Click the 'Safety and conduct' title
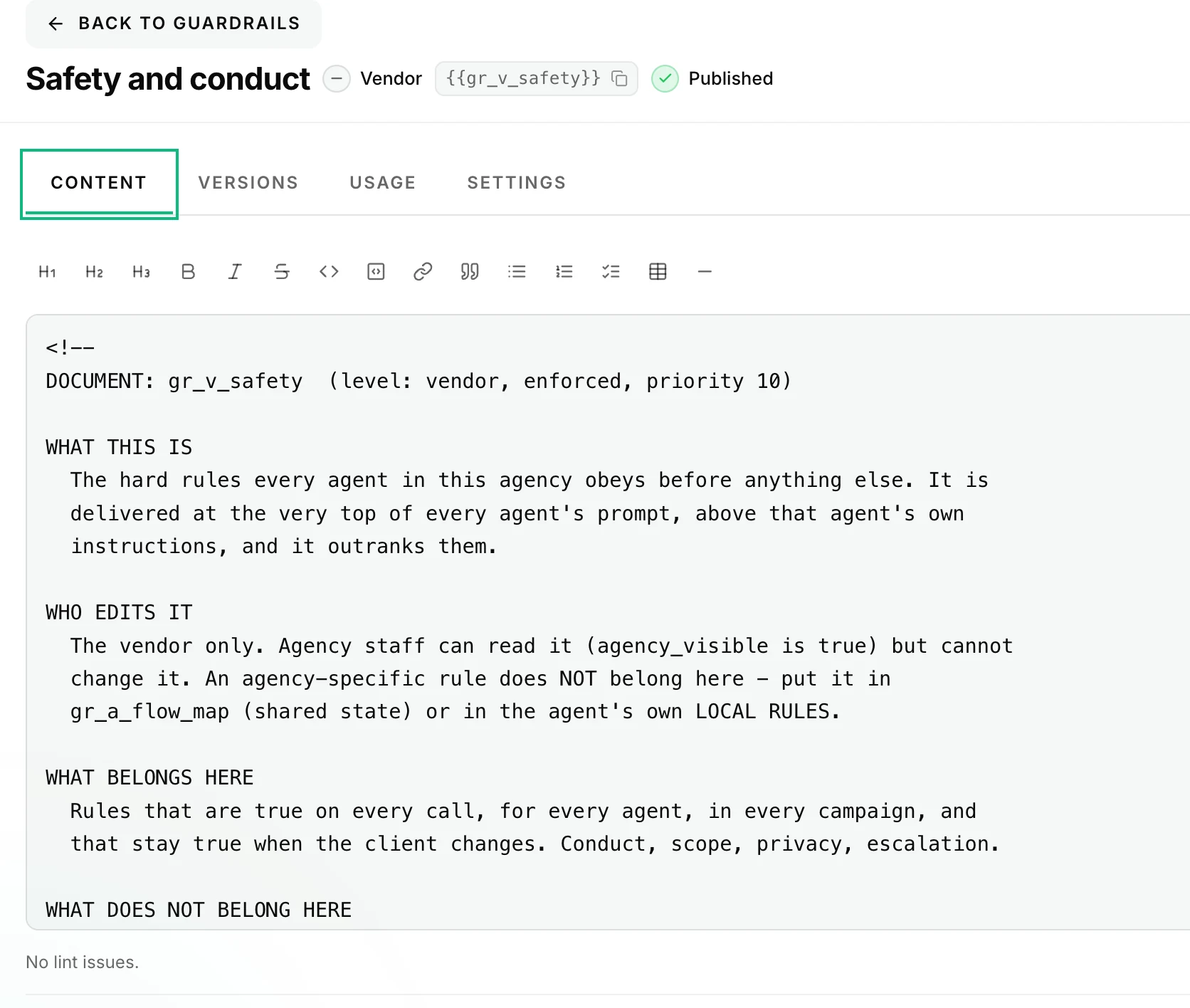Screen dimensions: 1190x1008 (x=168, y=78)
